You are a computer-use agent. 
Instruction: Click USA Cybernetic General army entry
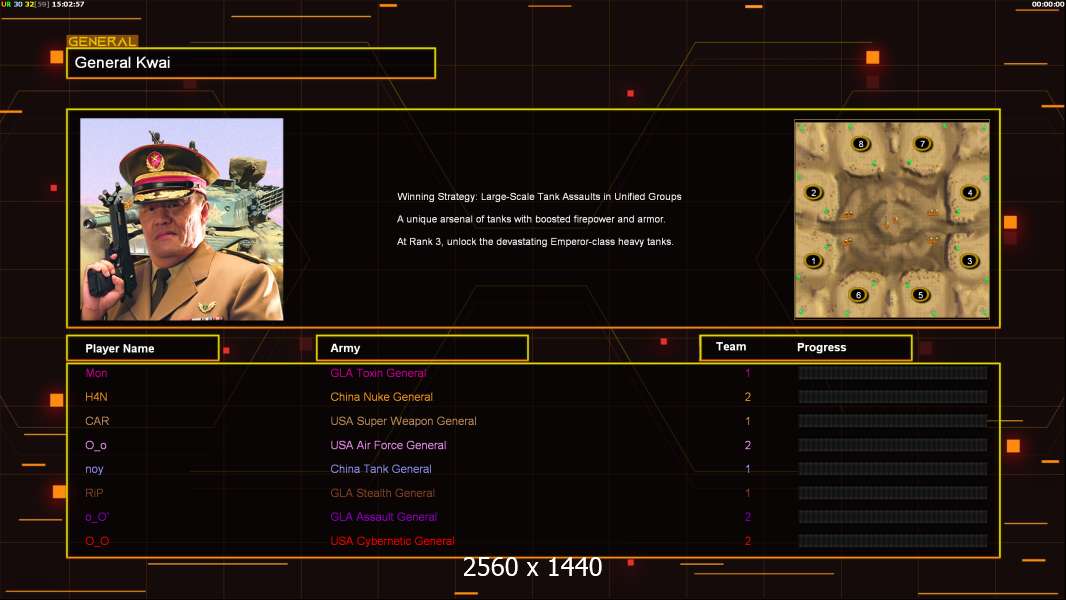[x=392, y=541]
